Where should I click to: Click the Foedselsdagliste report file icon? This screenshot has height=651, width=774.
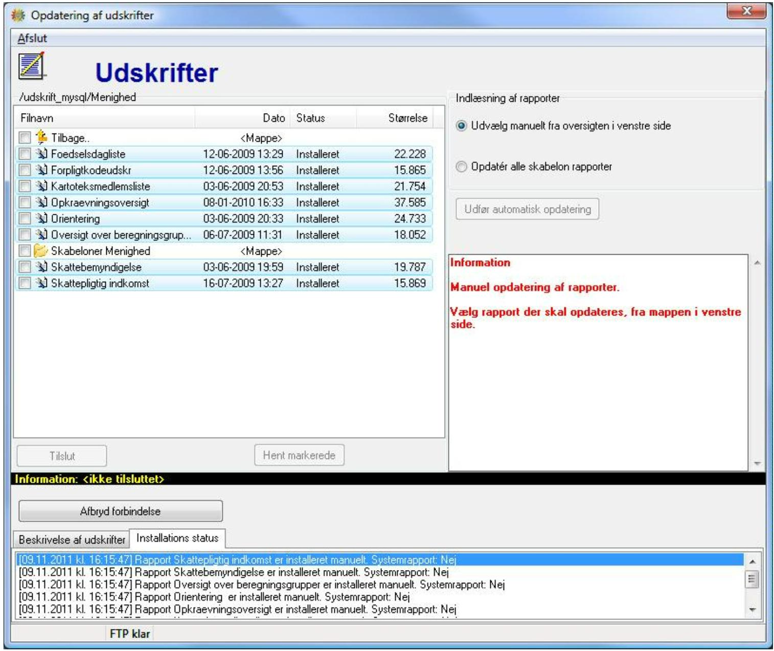point(42,153)
